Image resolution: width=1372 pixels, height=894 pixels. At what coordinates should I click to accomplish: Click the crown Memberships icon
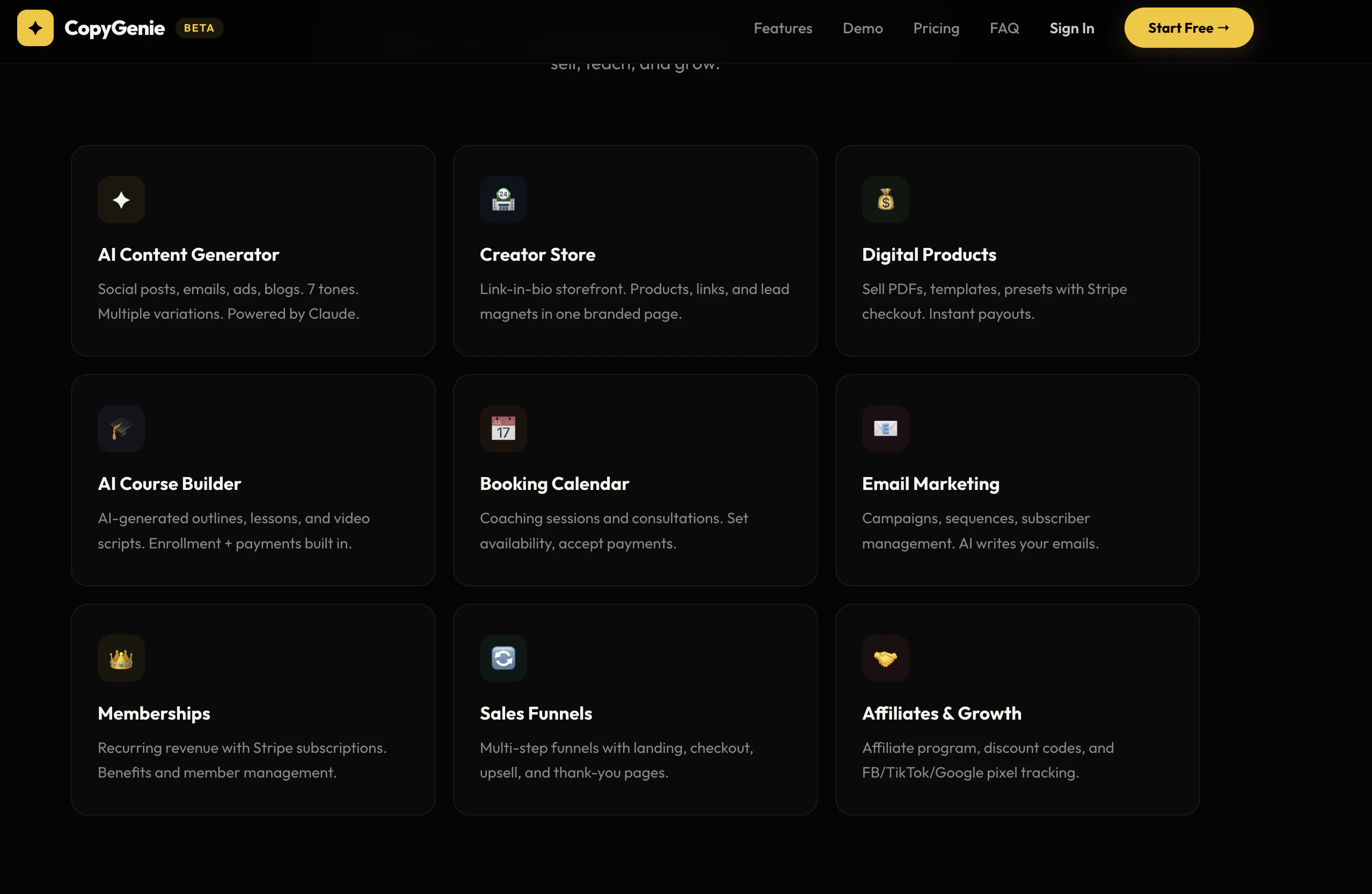(x=121, y=658)
